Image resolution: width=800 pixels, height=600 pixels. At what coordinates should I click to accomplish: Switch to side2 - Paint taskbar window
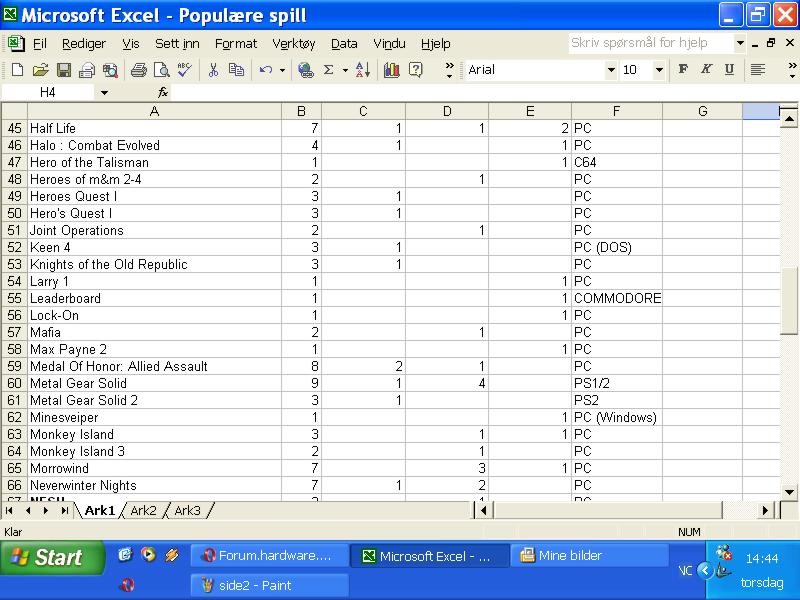(x=270, y=585)
